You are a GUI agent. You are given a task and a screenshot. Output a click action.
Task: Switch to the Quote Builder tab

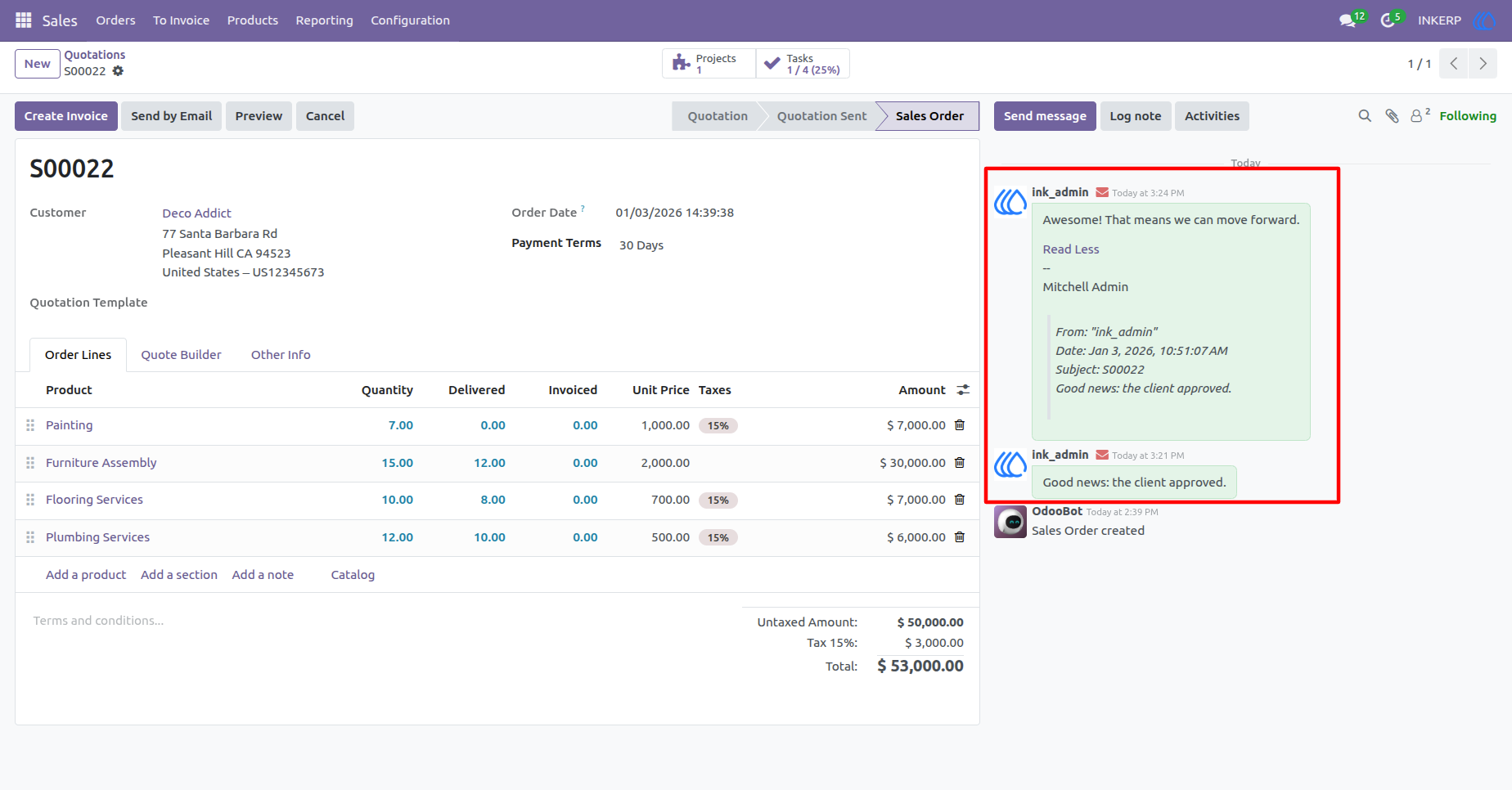pyautogui.click(x=181, y=355)
